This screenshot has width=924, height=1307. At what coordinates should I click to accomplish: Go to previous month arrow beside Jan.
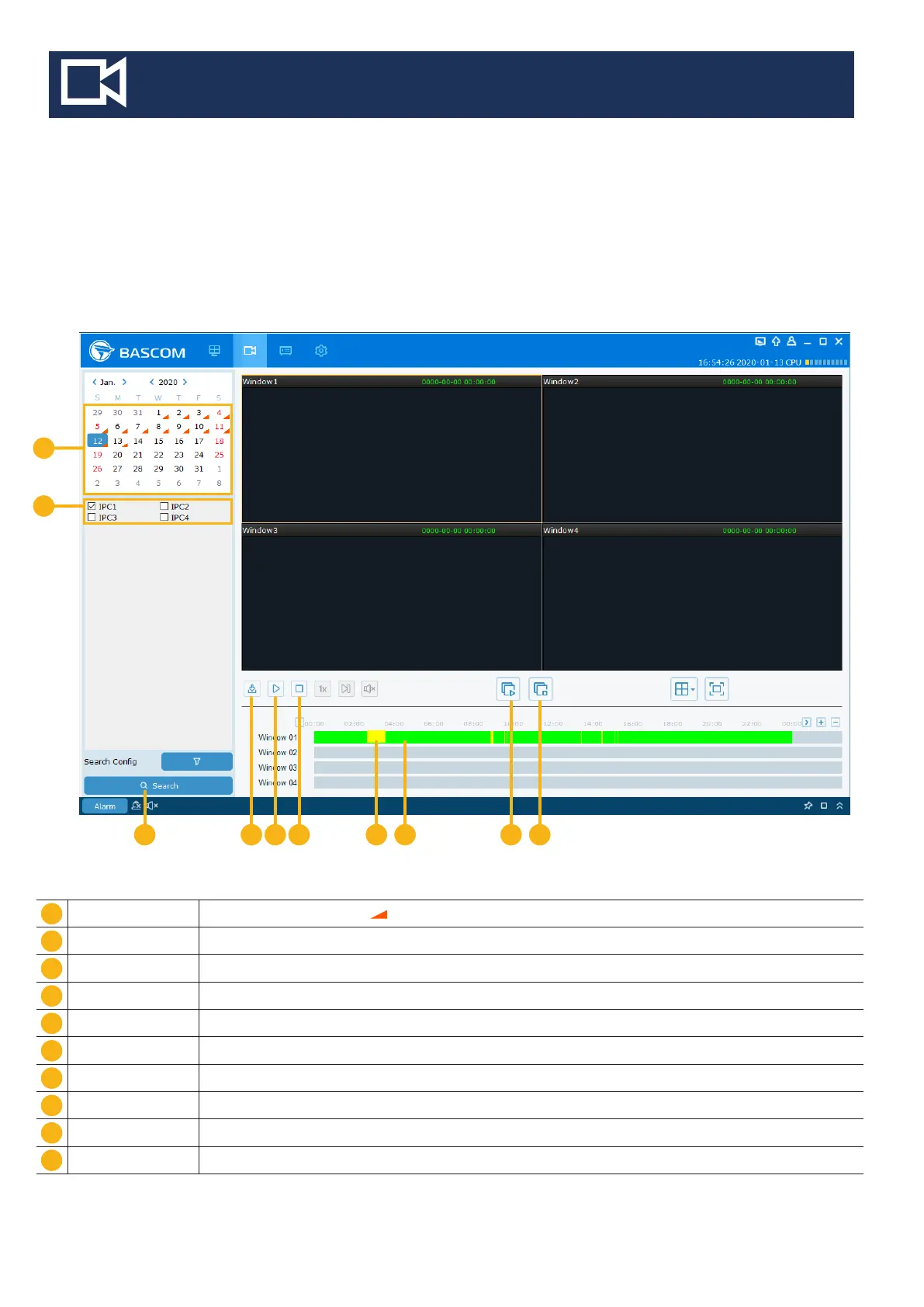click(95, 382)
